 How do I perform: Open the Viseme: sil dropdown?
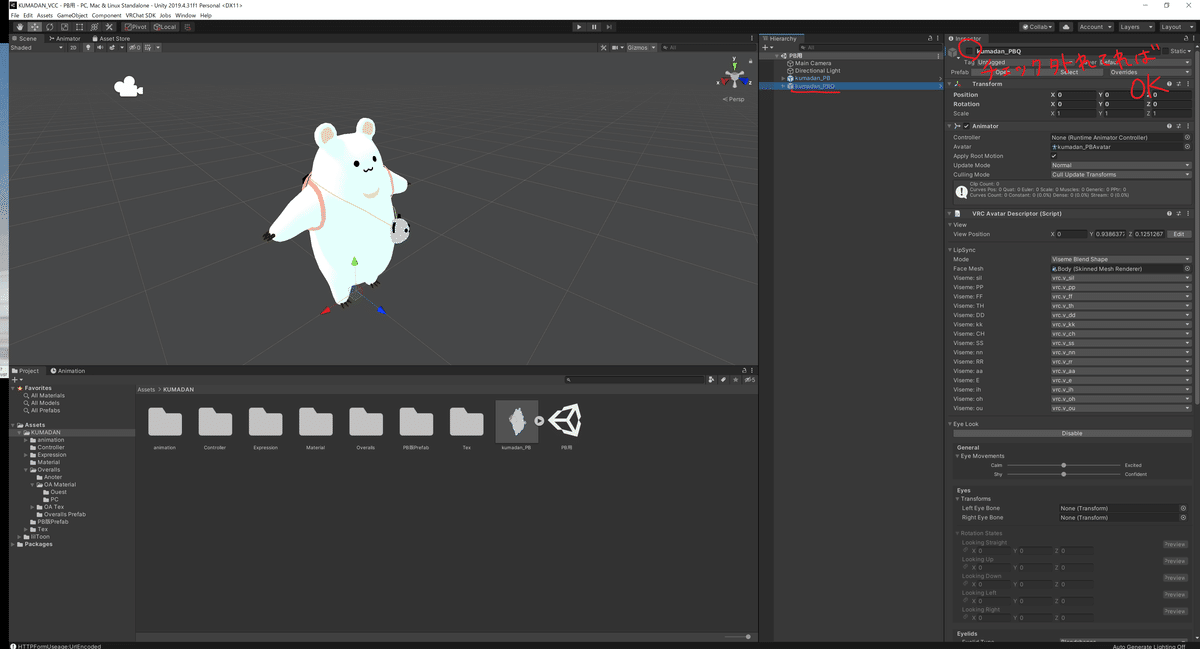[x=1121, y=278]
